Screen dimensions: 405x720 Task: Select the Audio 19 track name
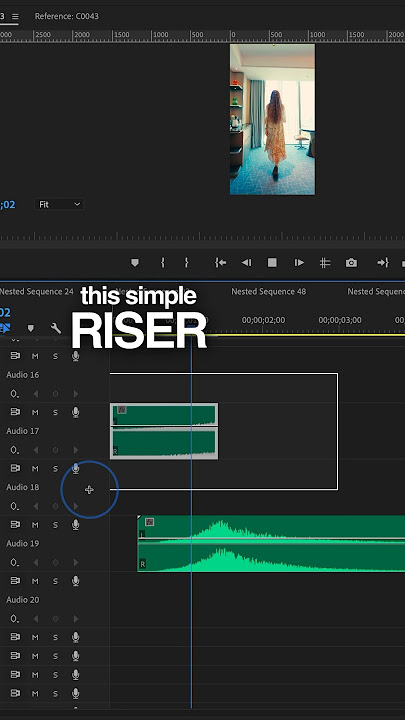coord(22,543)
